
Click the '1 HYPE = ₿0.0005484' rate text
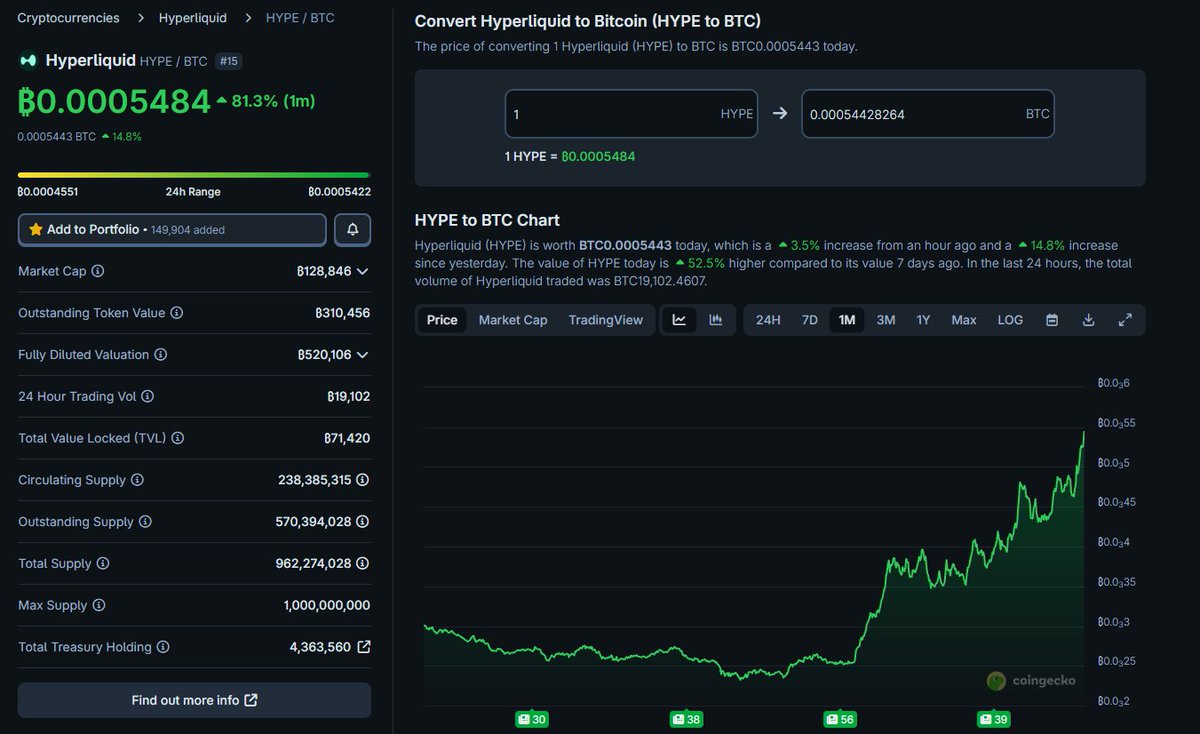[x=570, y=156]
